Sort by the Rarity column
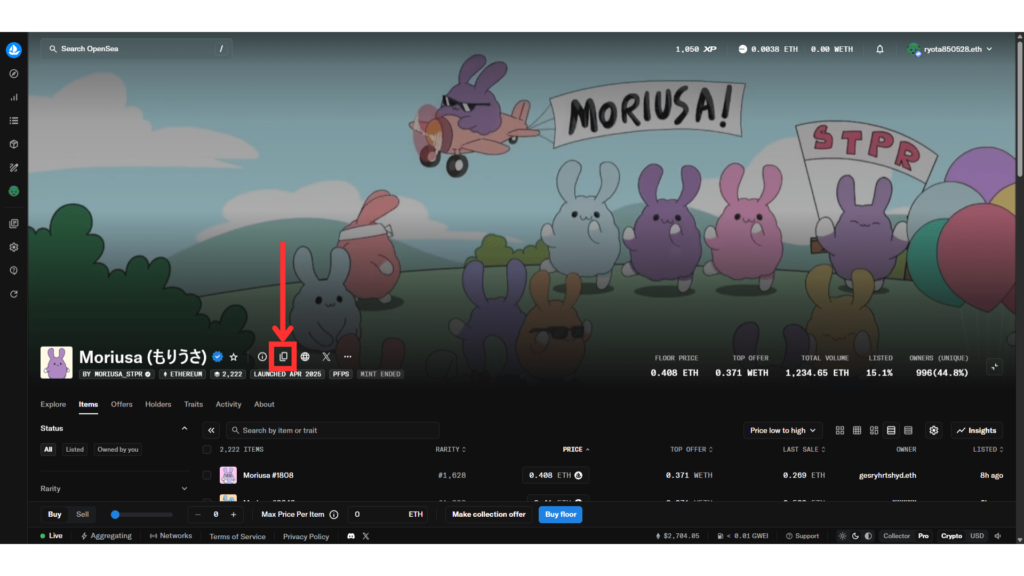This screenshot has width=1024, height=576. click(x=451, y=449)
